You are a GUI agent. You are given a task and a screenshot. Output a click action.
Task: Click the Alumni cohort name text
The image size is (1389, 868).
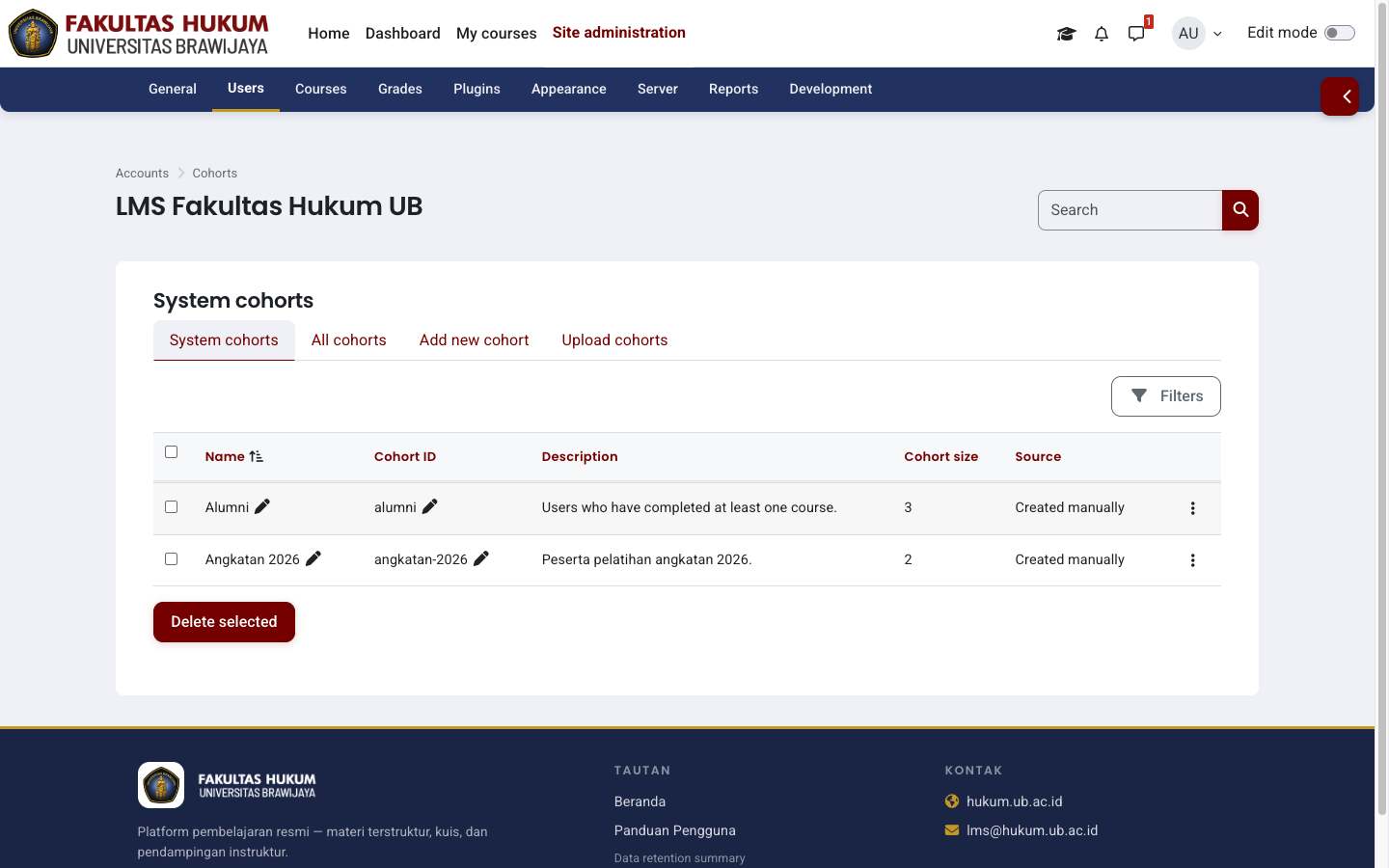[227, 507]
